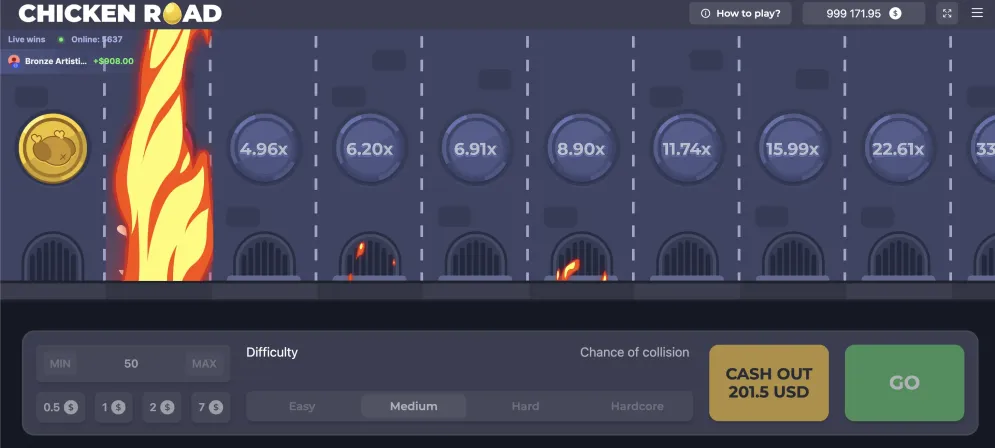Click the Chance of collision label
This screenshot has width=995, height=448.
pyautogui.click(x=635, y=352)
